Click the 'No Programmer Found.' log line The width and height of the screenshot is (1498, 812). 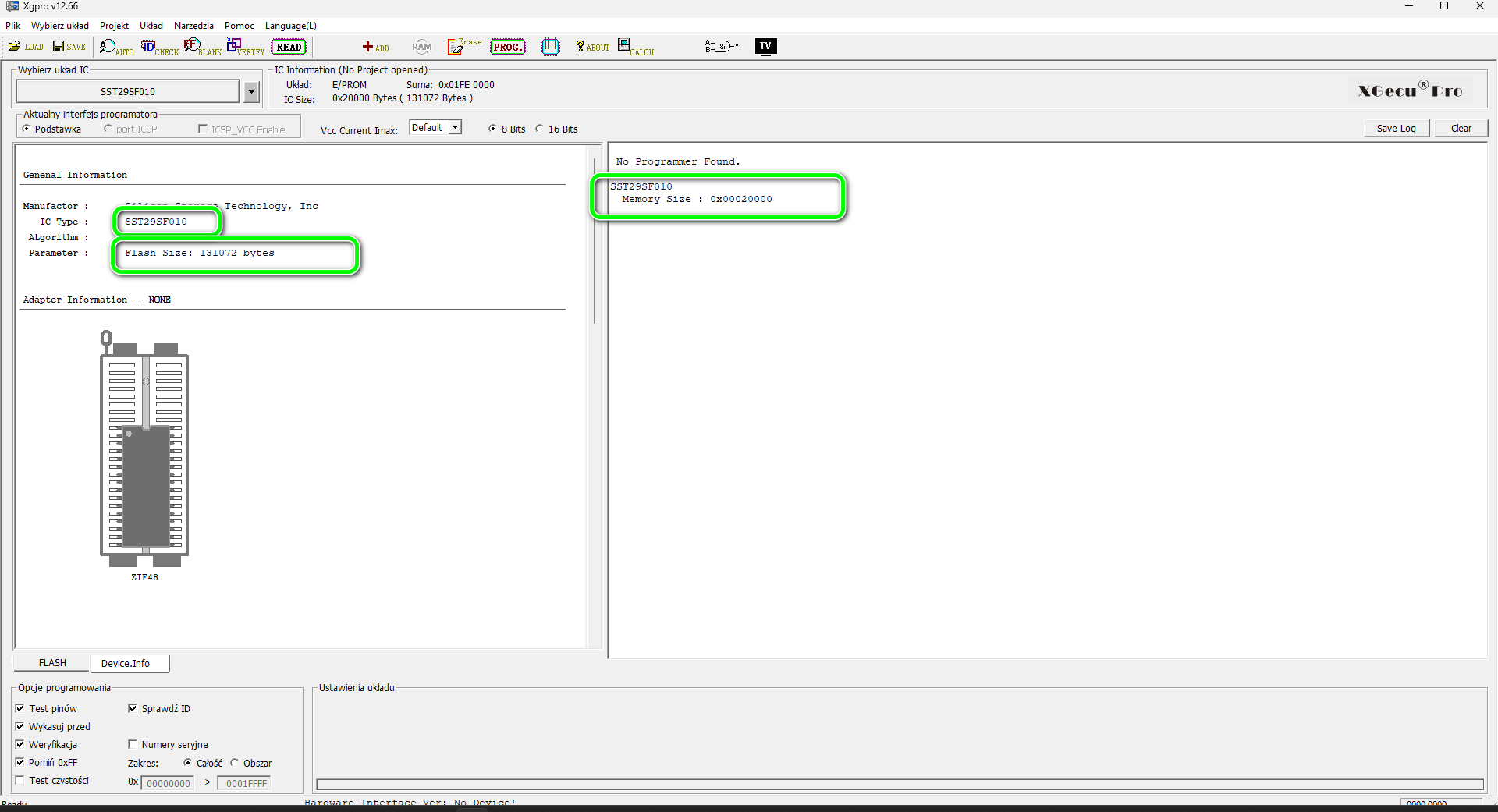[678, 162]
